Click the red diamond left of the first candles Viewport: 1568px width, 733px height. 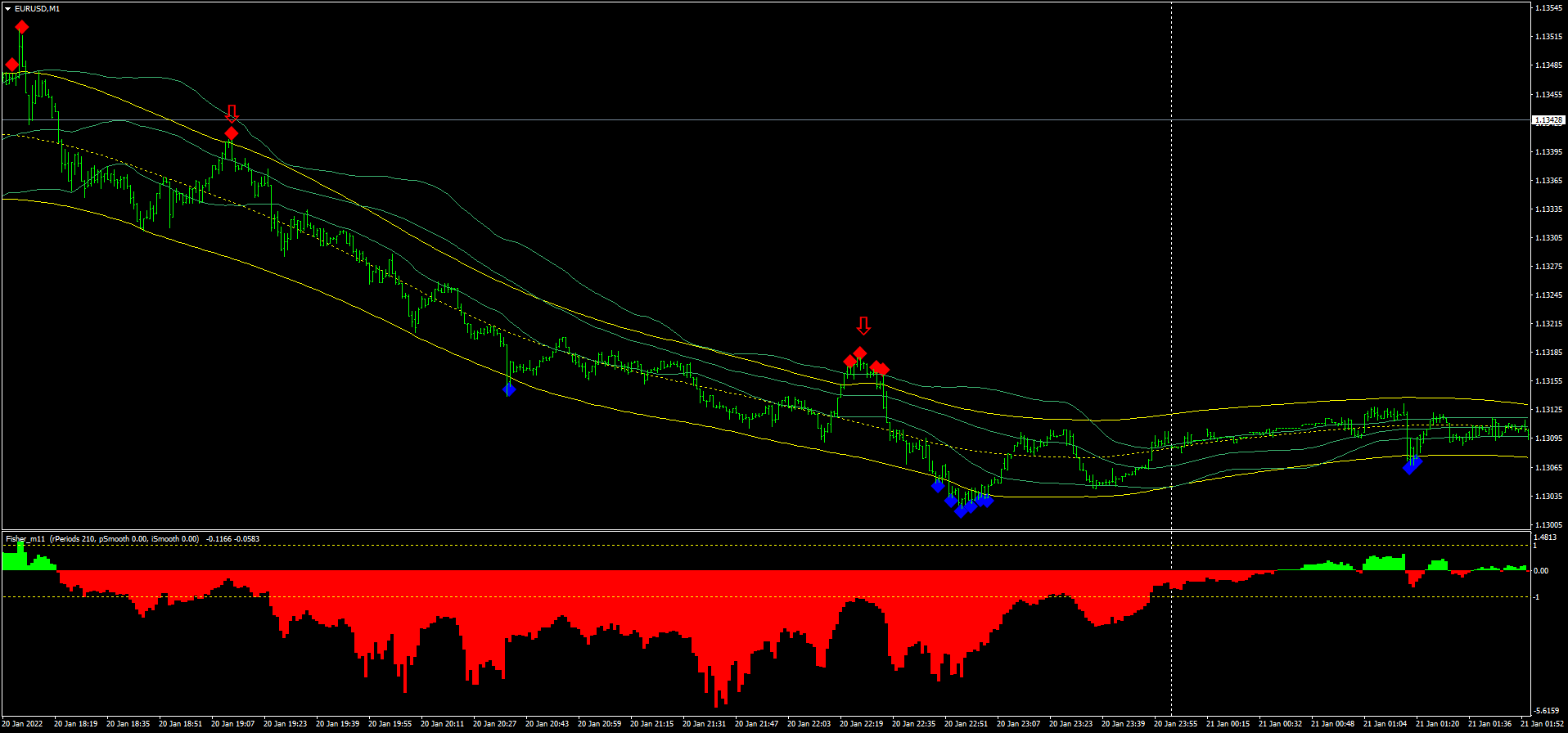tap(11, 65)
